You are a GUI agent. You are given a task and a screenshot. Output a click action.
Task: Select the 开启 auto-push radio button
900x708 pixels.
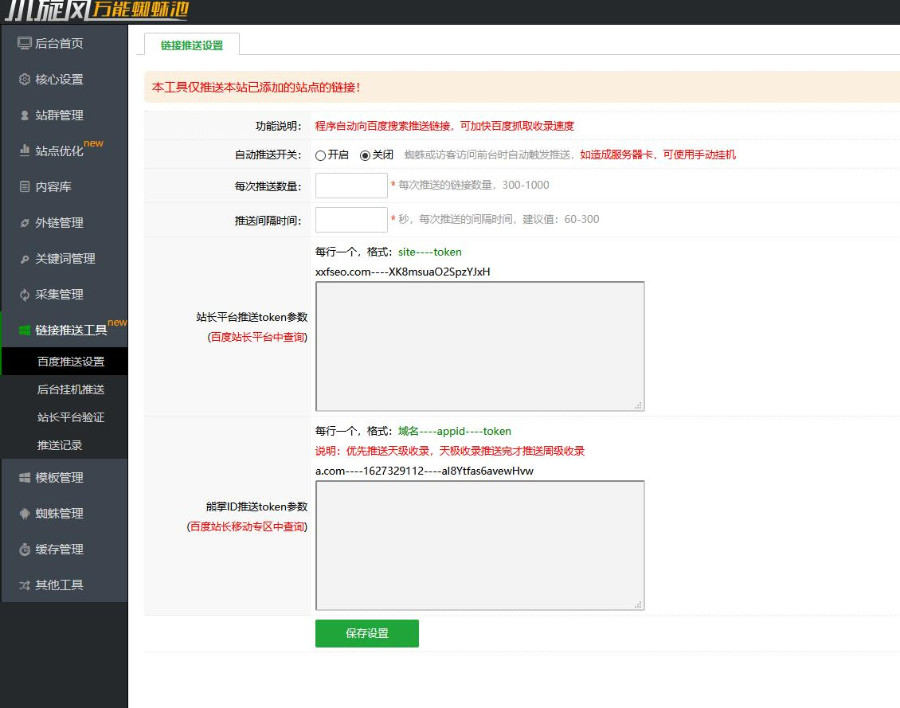(x=321, y=155)
